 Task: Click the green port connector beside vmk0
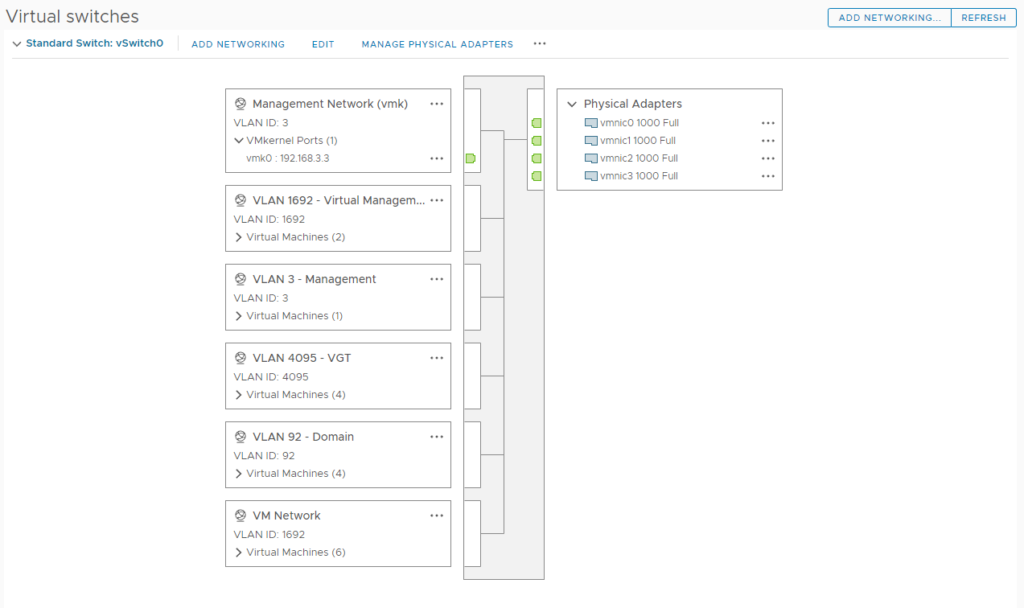click(x=470, y=159)
